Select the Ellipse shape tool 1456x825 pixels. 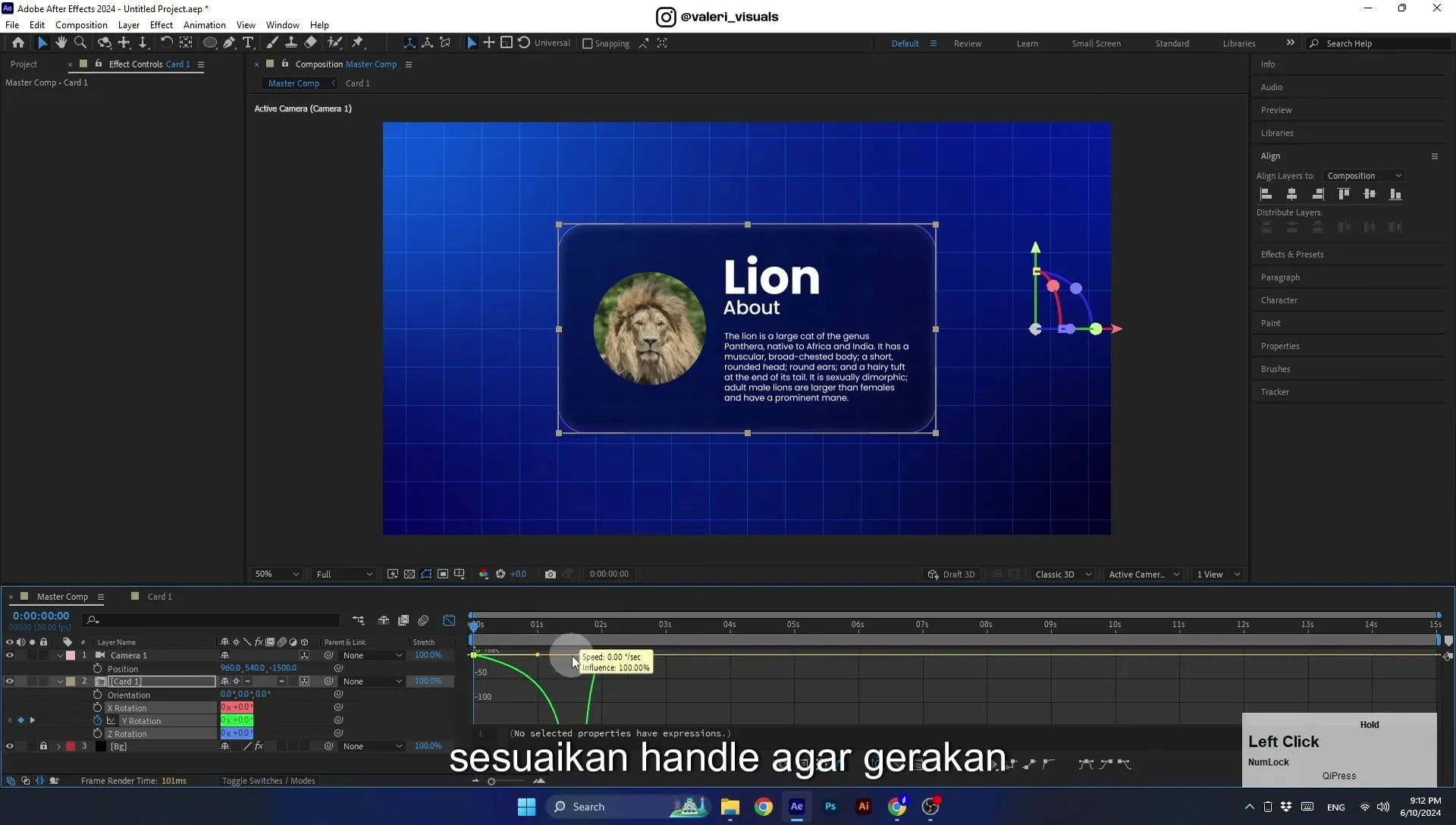[x=210, y=43]
